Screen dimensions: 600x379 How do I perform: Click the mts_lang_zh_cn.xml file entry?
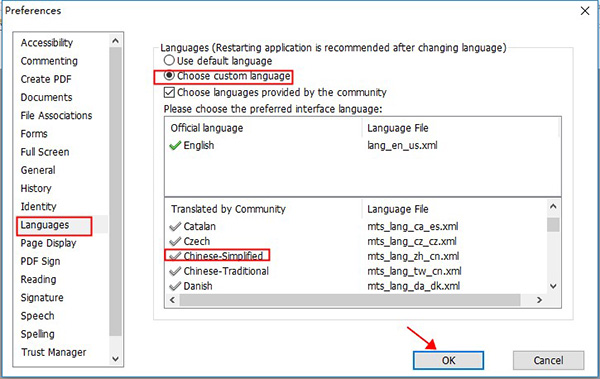point(413,256)
